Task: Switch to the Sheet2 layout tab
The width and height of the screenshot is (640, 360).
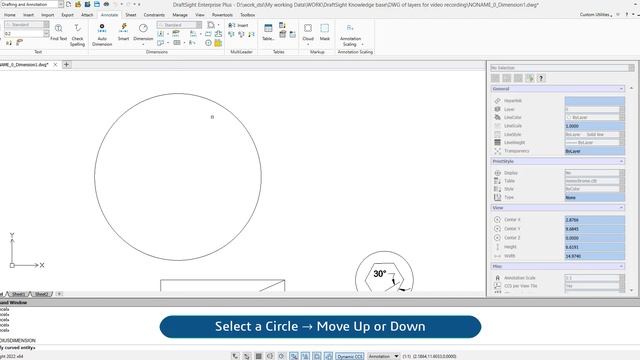Action: click(x=42, y=294)
